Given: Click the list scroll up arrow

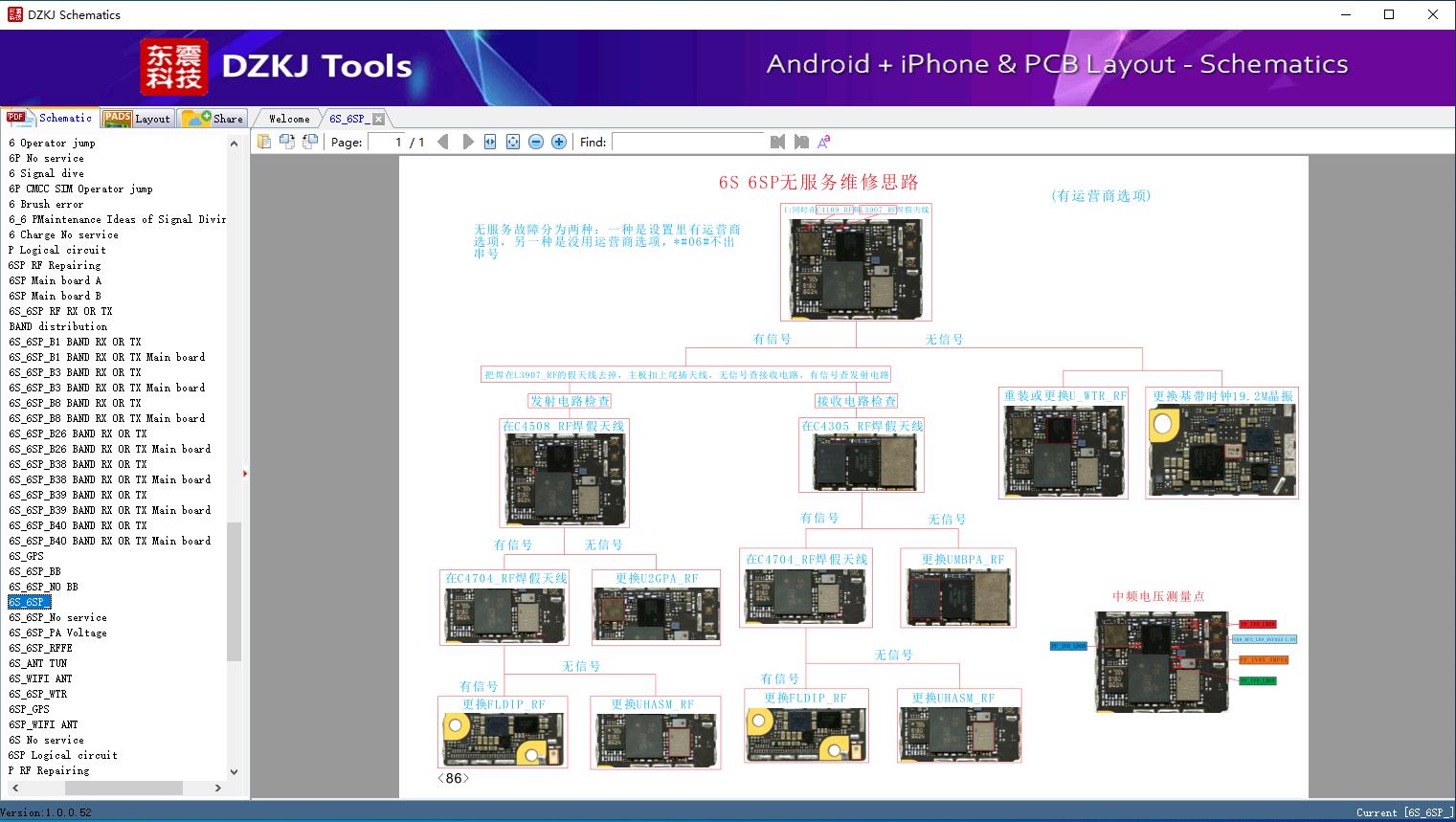Looking at the screenshot, I should pyautogui.click(x=234, y=143).
